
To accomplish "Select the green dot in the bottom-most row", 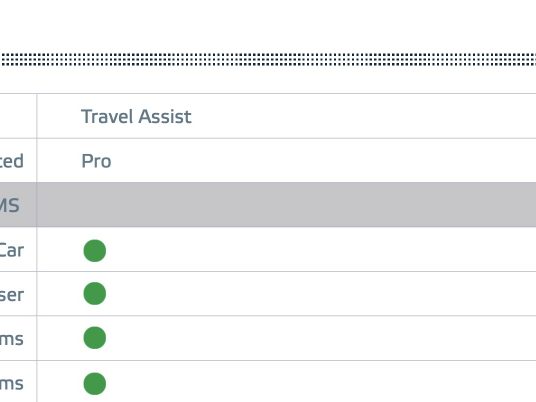I will 95,384.
